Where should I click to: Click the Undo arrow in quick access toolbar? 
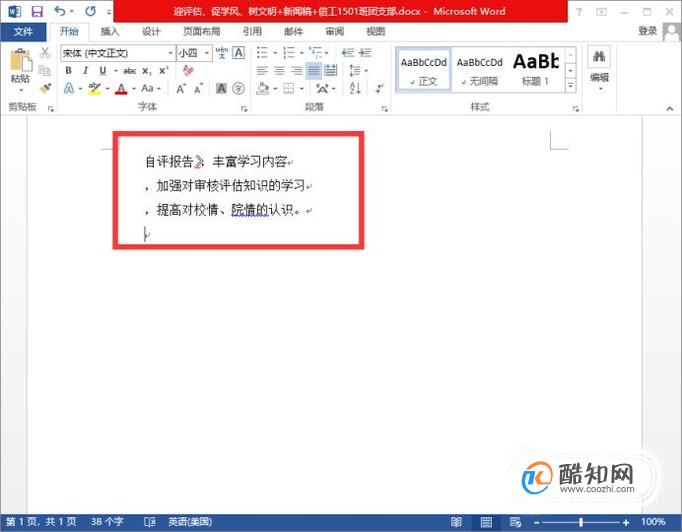60,11
